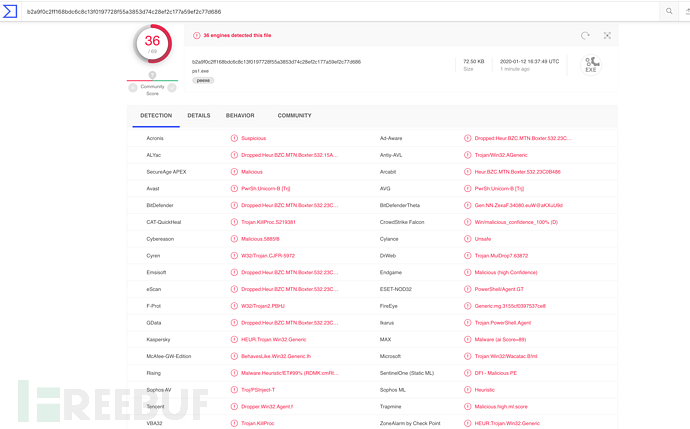The height and width of the screenshot is (429, 690).
Task: Click Cylance Unsafe result
Action: tap(483, 239)
